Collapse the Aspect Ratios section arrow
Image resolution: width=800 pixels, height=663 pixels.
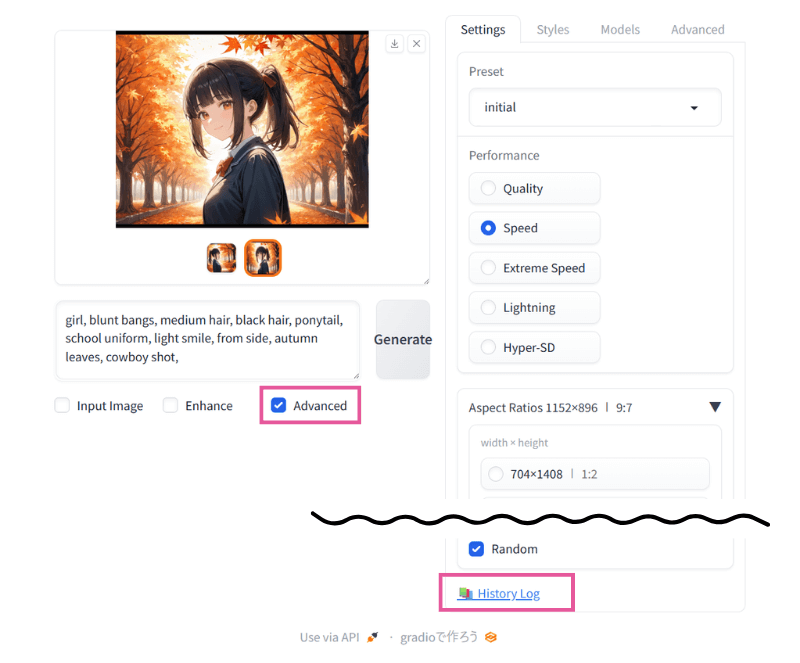click(715, 407)
